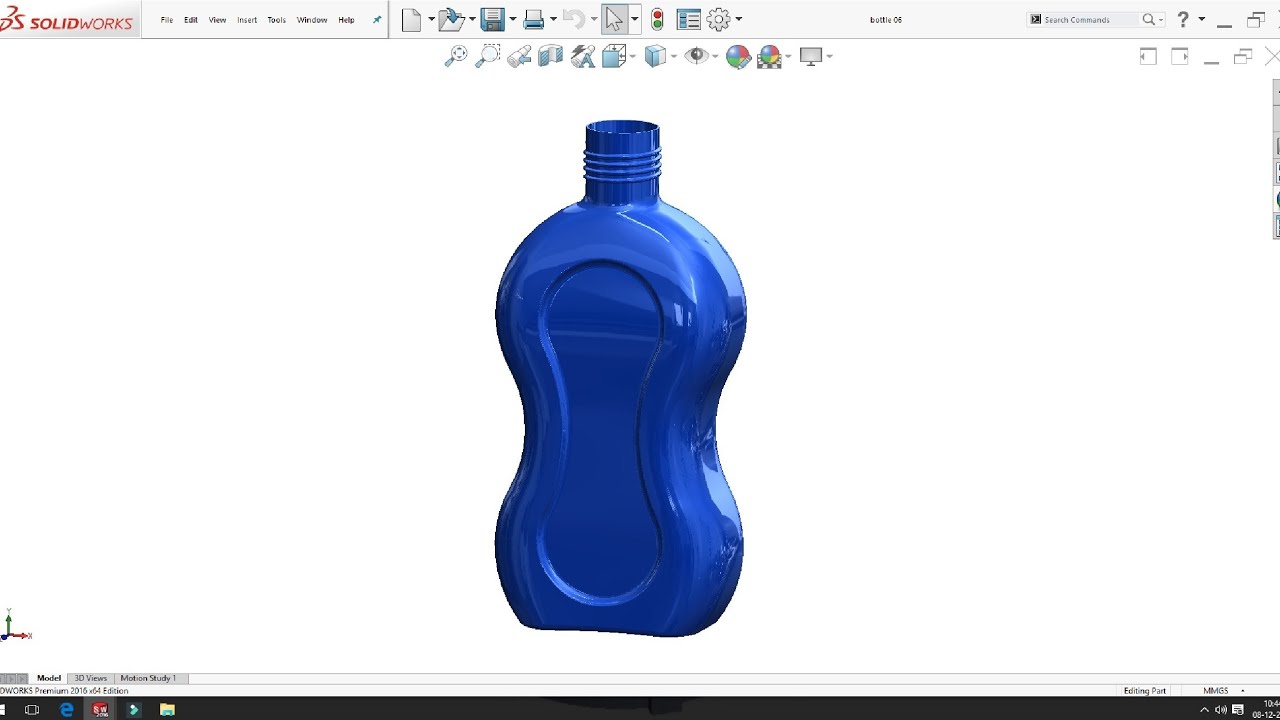The image size is (1280, 720).
Task: Launch Edge browser from taskbar
Action: (x=66, y=709)
